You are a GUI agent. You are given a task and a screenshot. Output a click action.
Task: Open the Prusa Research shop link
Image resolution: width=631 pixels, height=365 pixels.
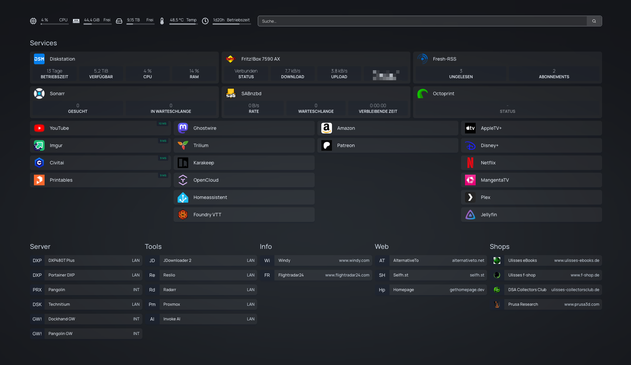tap(553, 304)
